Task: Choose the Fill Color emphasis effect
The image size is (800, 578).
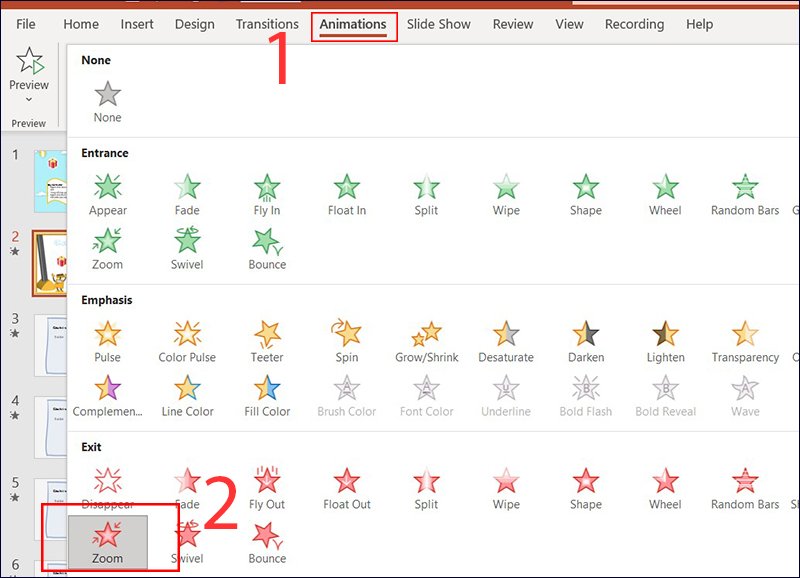Action: click(267, 396)
